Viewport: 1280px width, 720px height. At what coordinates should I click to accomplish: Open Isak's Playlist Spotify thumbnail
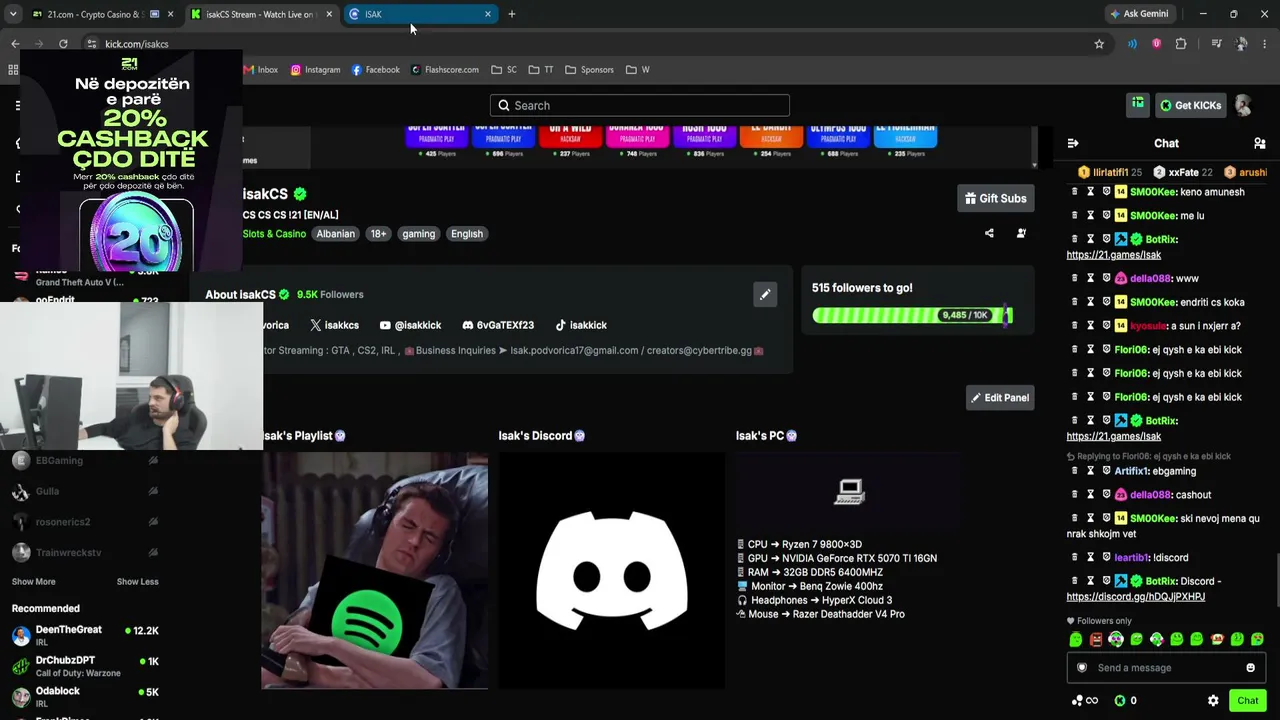tap(375, 571)
